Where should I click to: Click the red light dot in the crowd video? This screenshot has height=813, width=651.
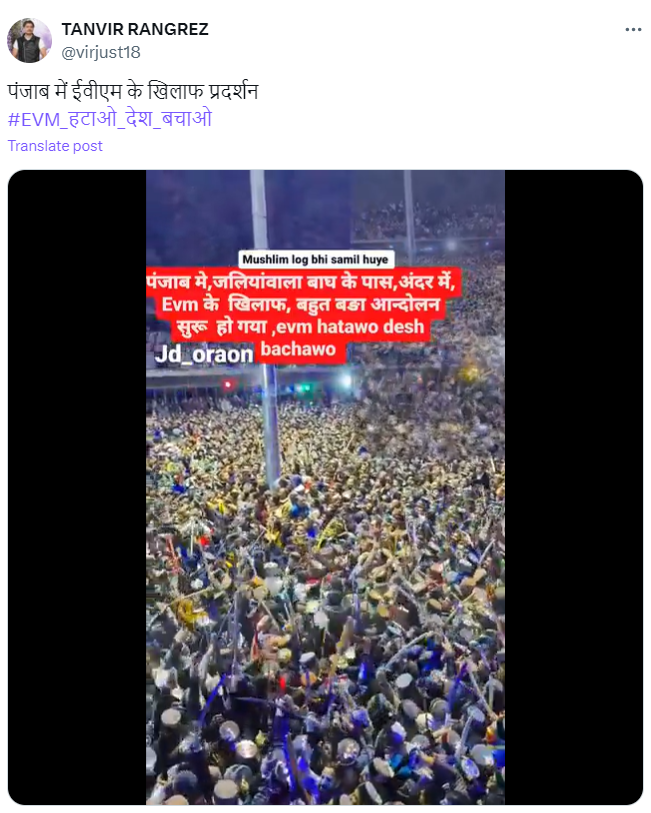[227, 384]
